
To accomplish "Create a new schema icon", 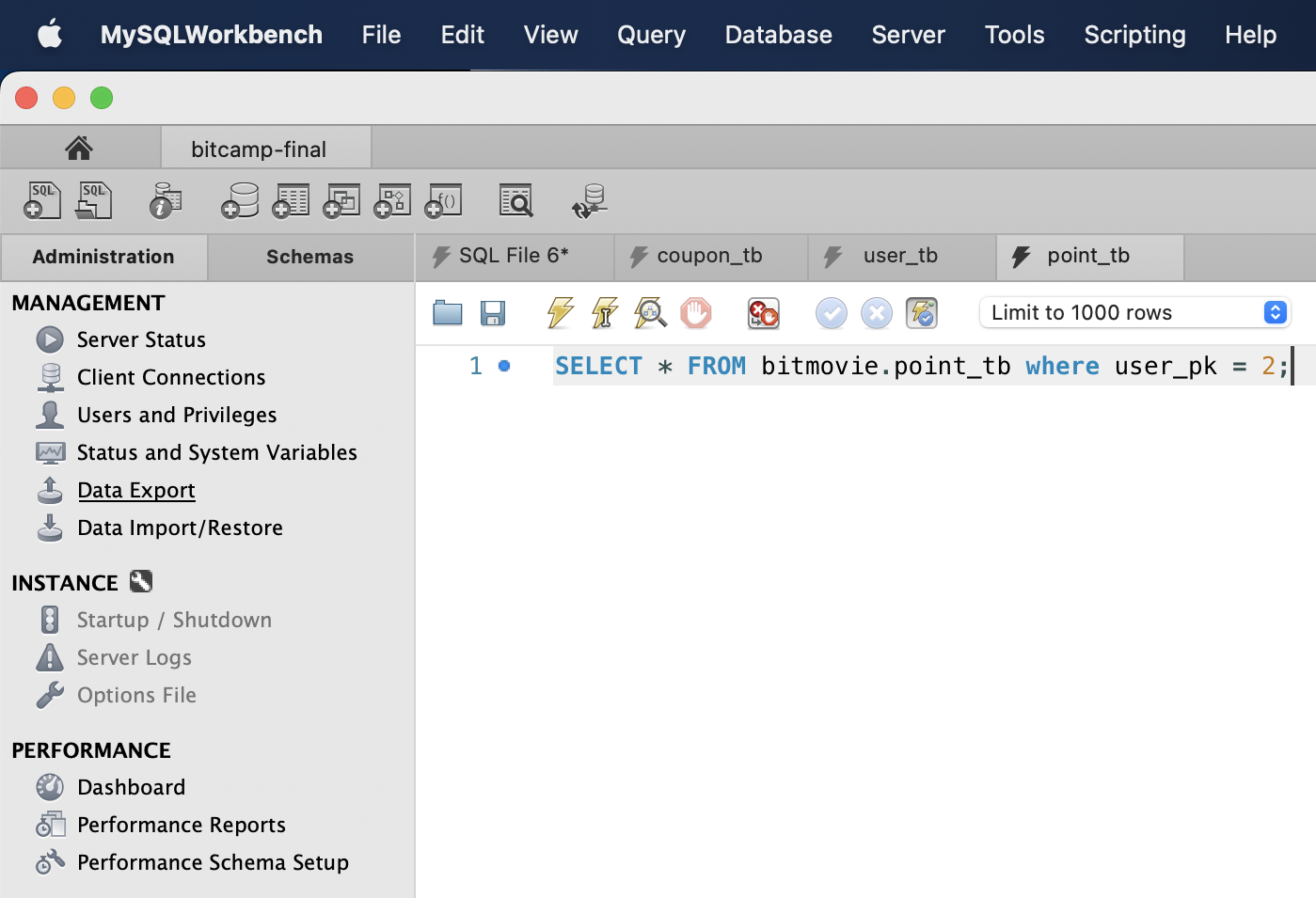I will point(240,200).
